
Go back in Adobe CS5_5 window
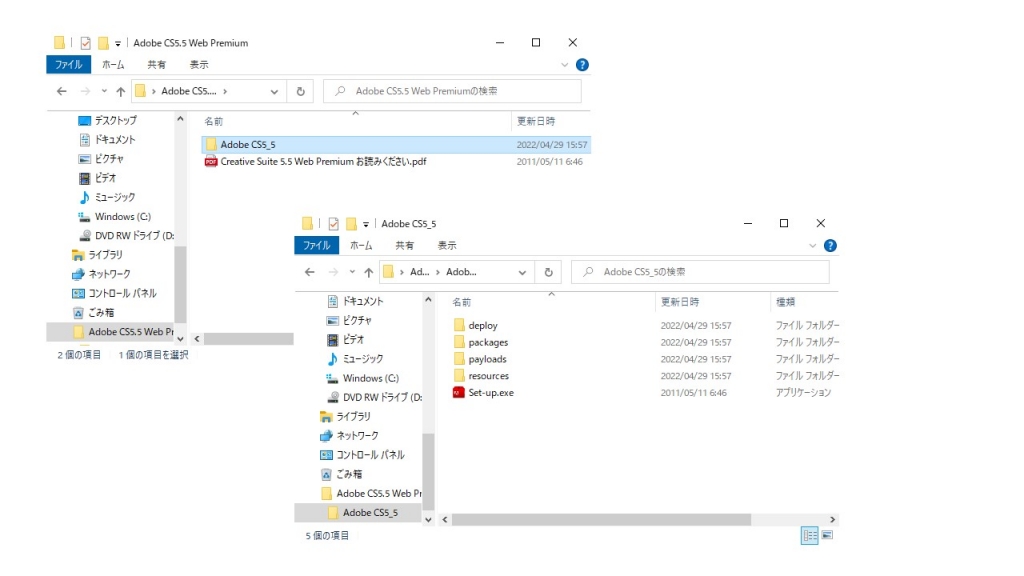310,272
